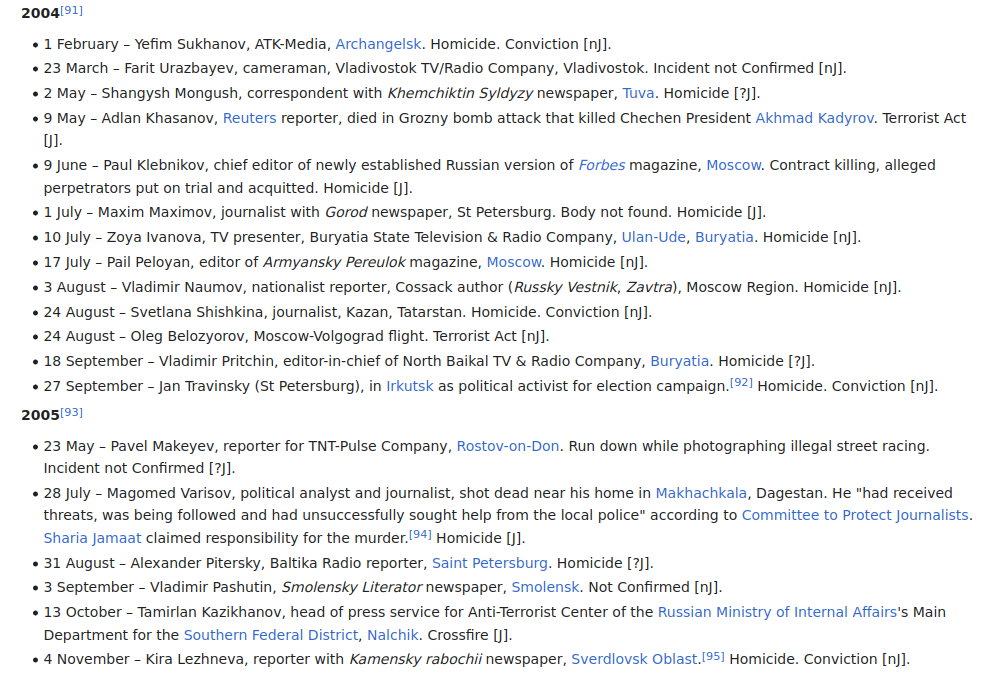Click the name Shangysh Mongush

point(170,93)
